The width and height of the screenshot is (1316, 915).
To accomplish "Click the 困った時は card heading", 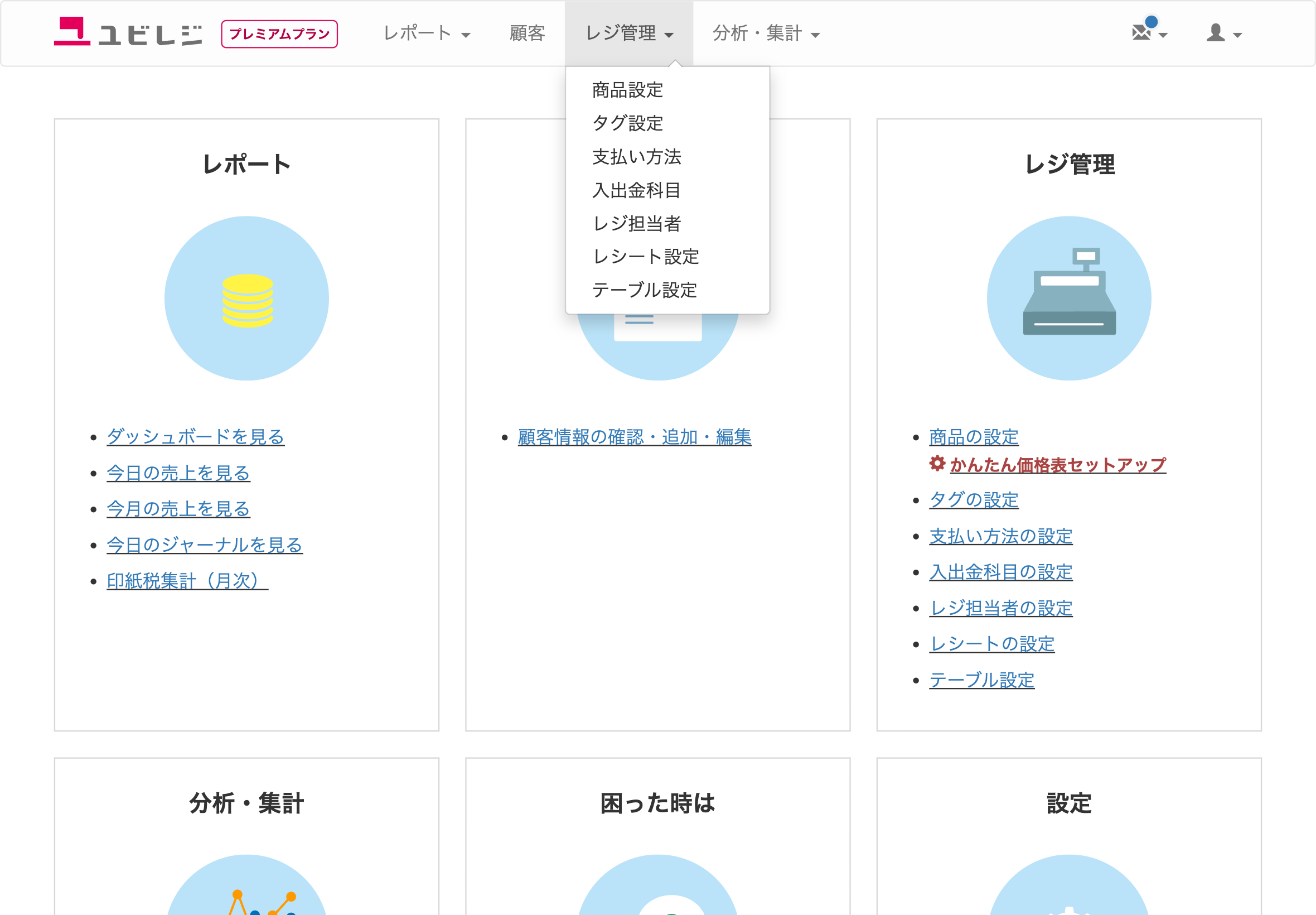I will 657,803.
